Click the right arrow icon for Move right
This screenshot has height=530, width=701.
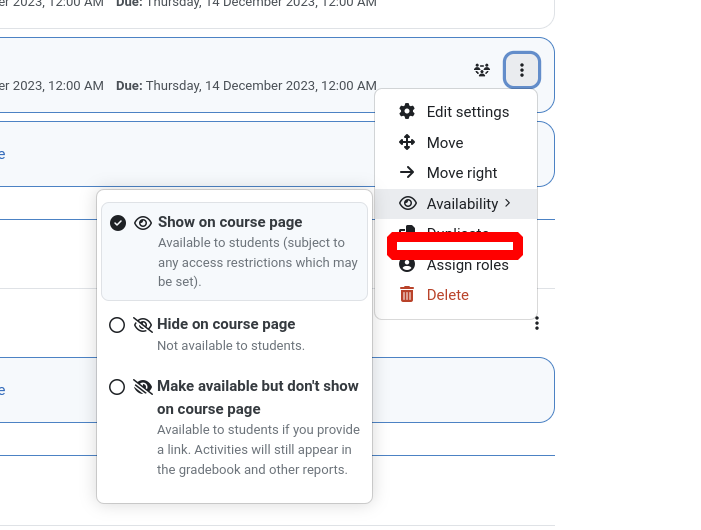(x=407, y=172)
